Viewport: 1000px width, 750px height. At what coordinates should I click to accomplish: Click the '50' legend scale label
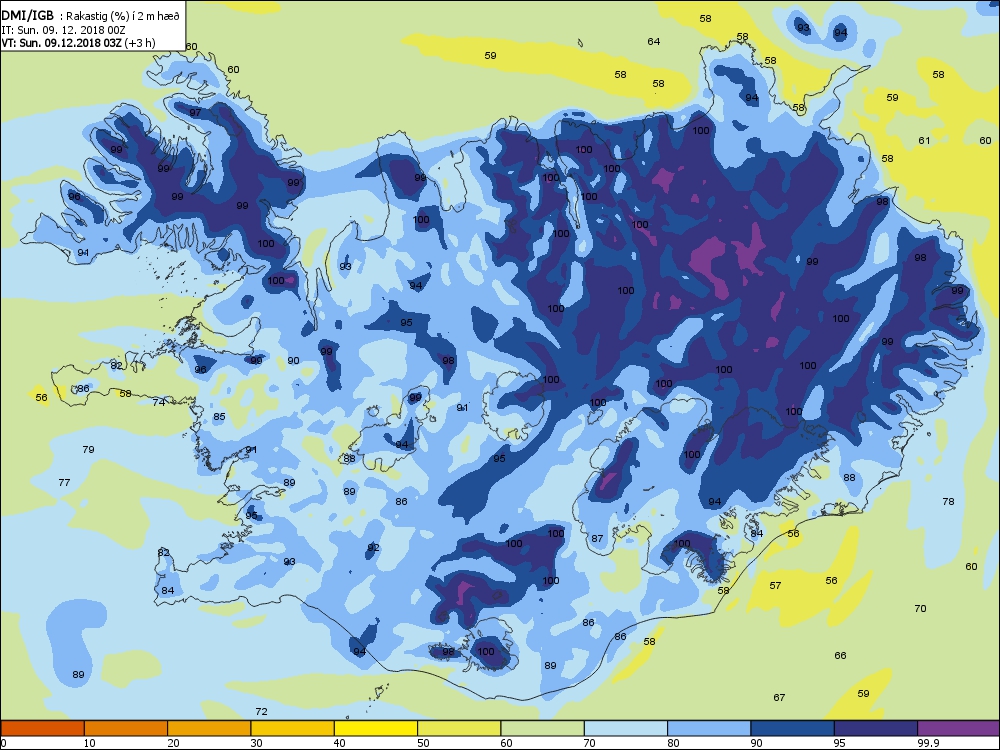tap(423, 743)
